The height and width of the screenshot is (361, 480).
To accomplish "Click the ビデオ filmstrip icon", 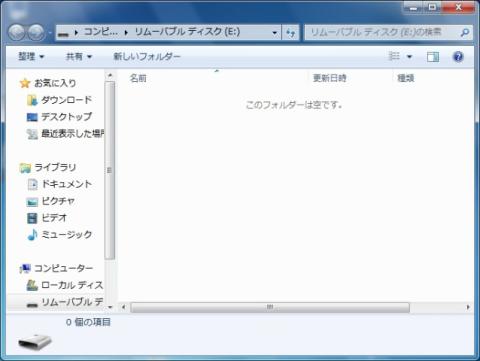I will [32, 218].
